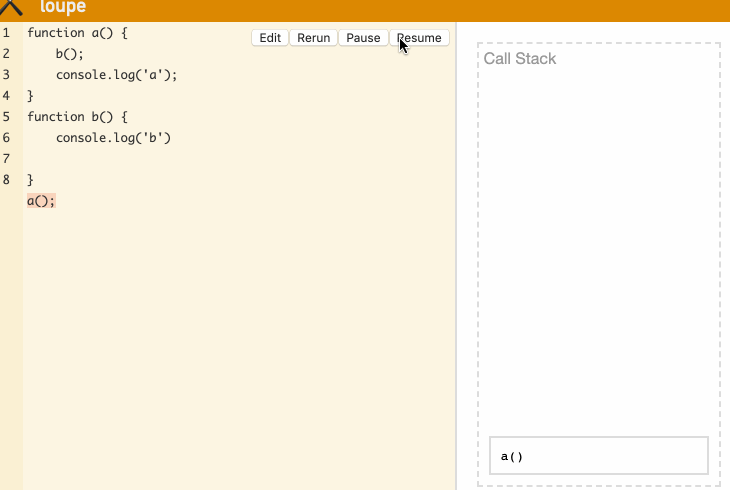
Task: Click the Call Stack heading
Action: (520, 59)
